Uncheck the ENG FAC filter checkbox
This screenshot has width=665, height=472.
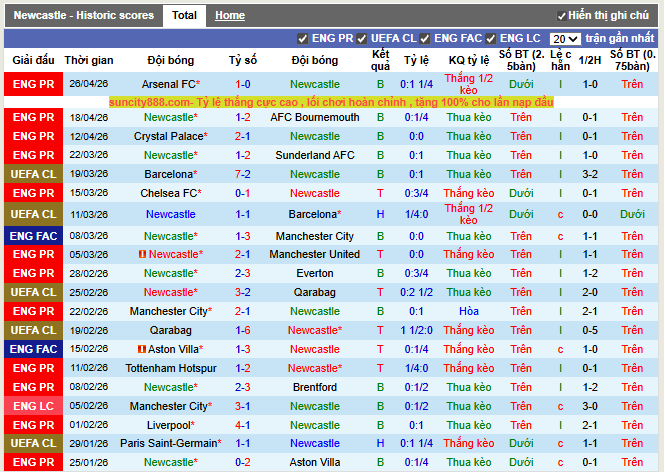(425, 39)
